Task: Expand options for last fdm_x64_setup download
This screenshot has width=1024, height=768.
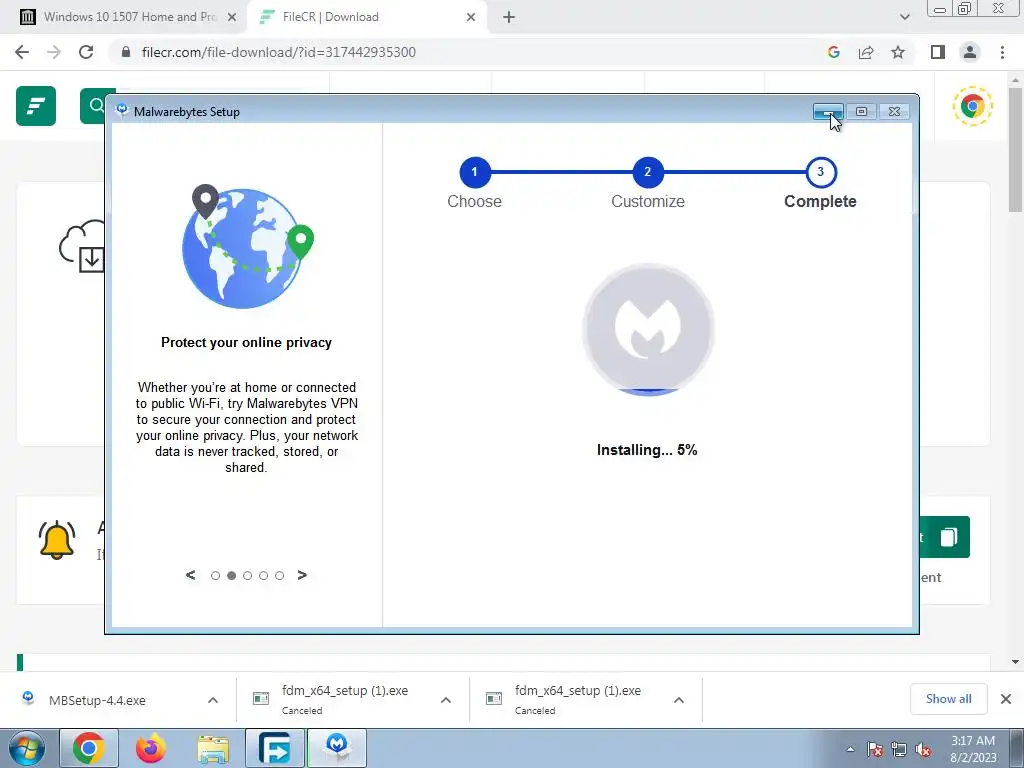Action: tap(679, 700)
